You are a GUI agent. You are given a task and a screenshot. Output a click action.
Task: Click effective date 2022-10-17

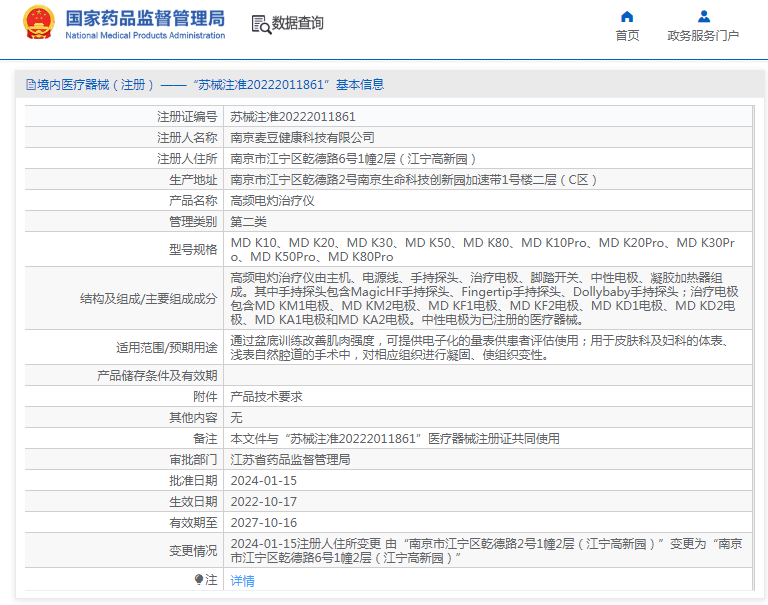pos(264,502)
